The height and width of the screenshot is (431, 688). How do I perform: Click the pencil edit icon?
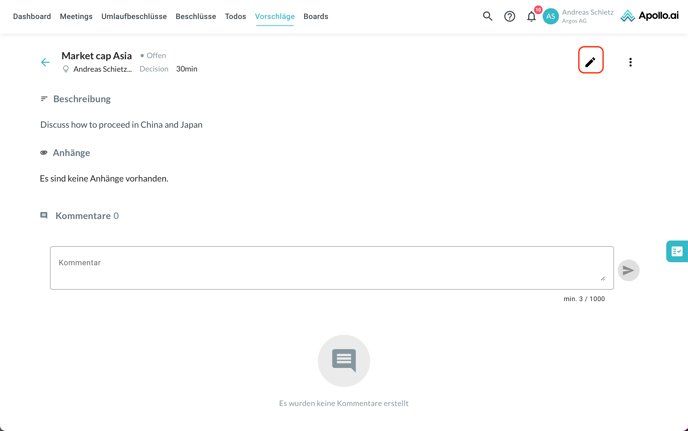pos(590,61)
